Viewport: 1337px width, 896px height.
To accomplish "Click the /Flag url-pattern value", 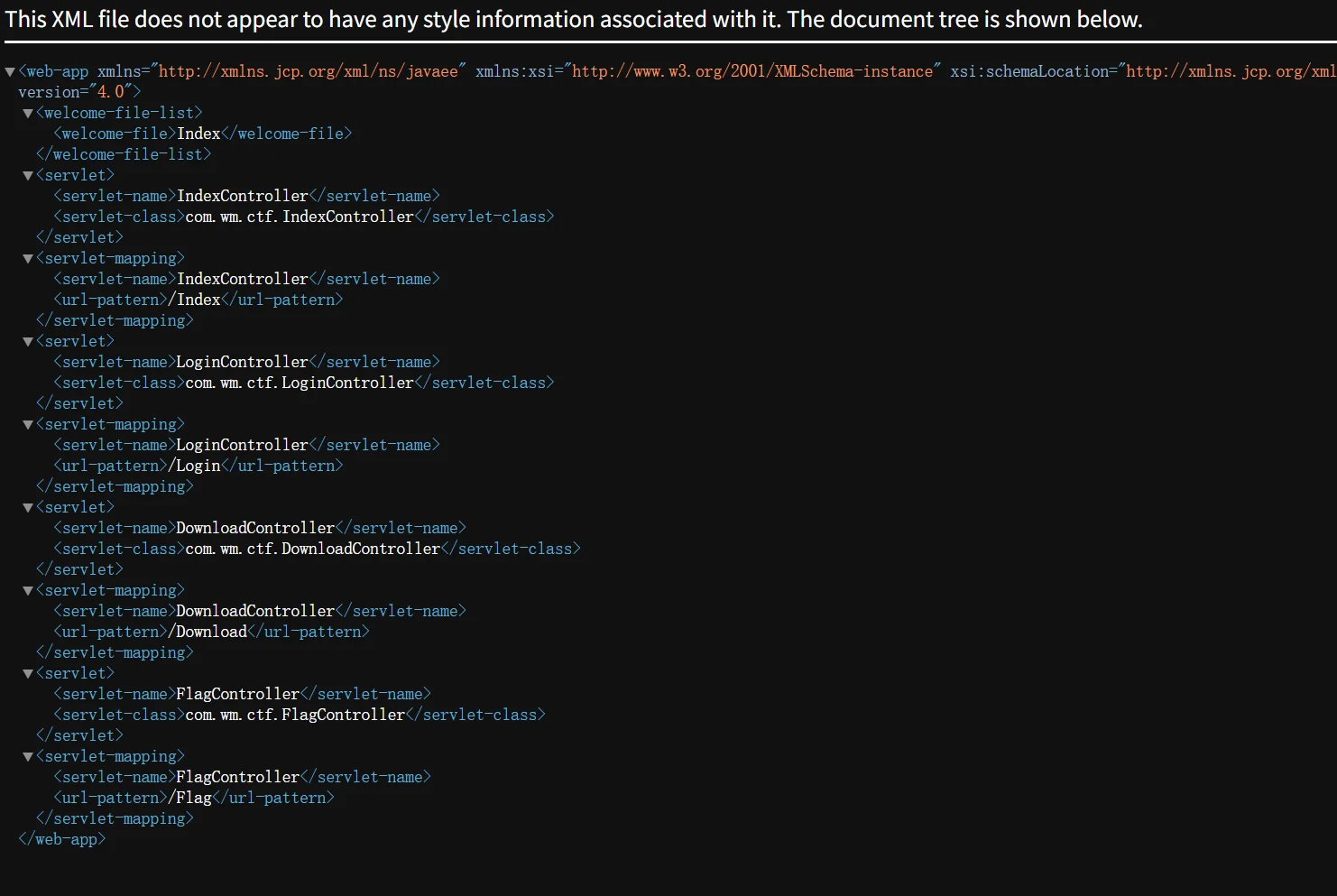I will [x=190, y=798].
